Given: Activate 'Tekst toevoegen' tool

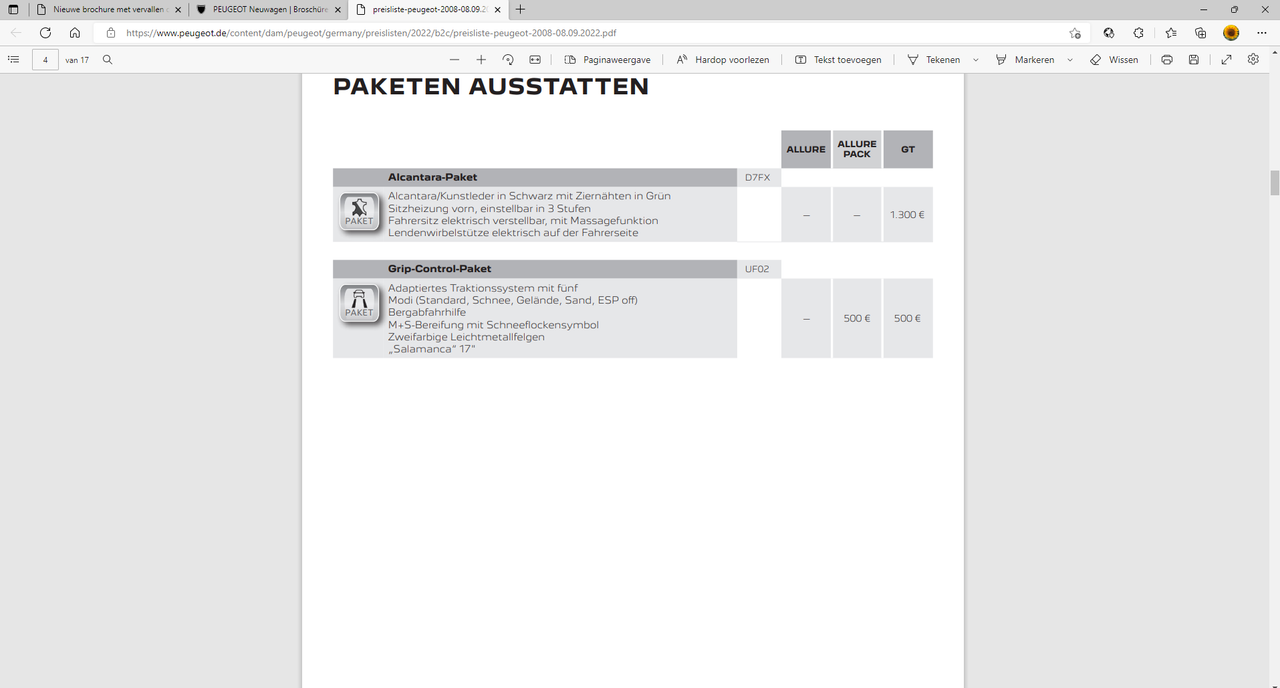Looking at the screenshot, I should pos(838,60).
